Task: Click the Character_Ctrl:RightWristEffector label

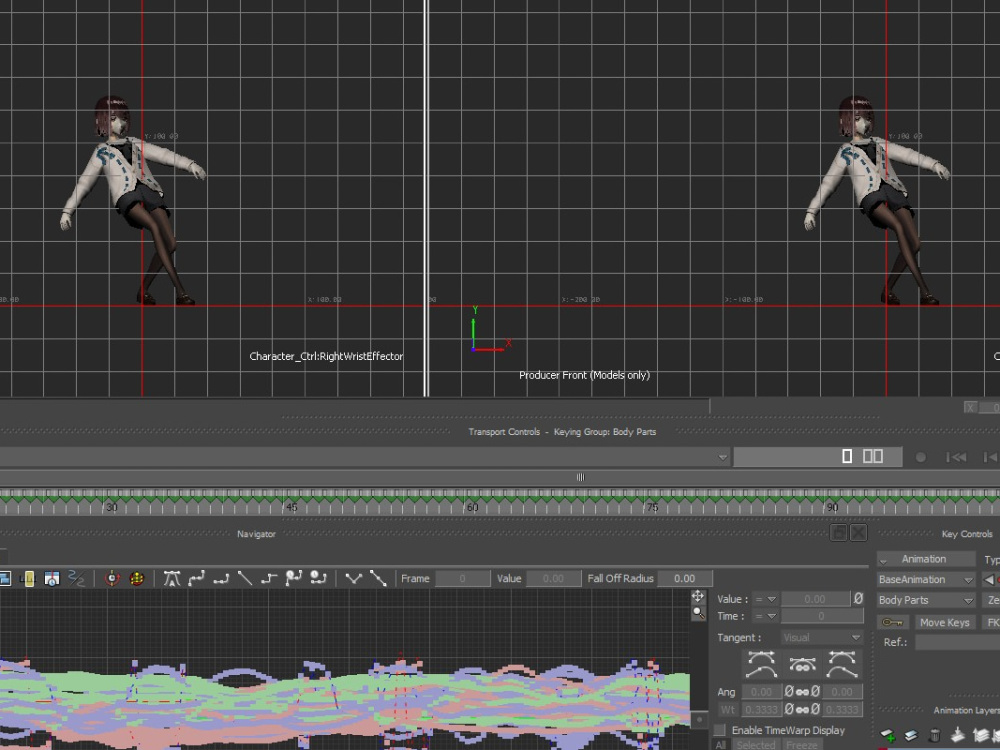Action: pos(326,356)
